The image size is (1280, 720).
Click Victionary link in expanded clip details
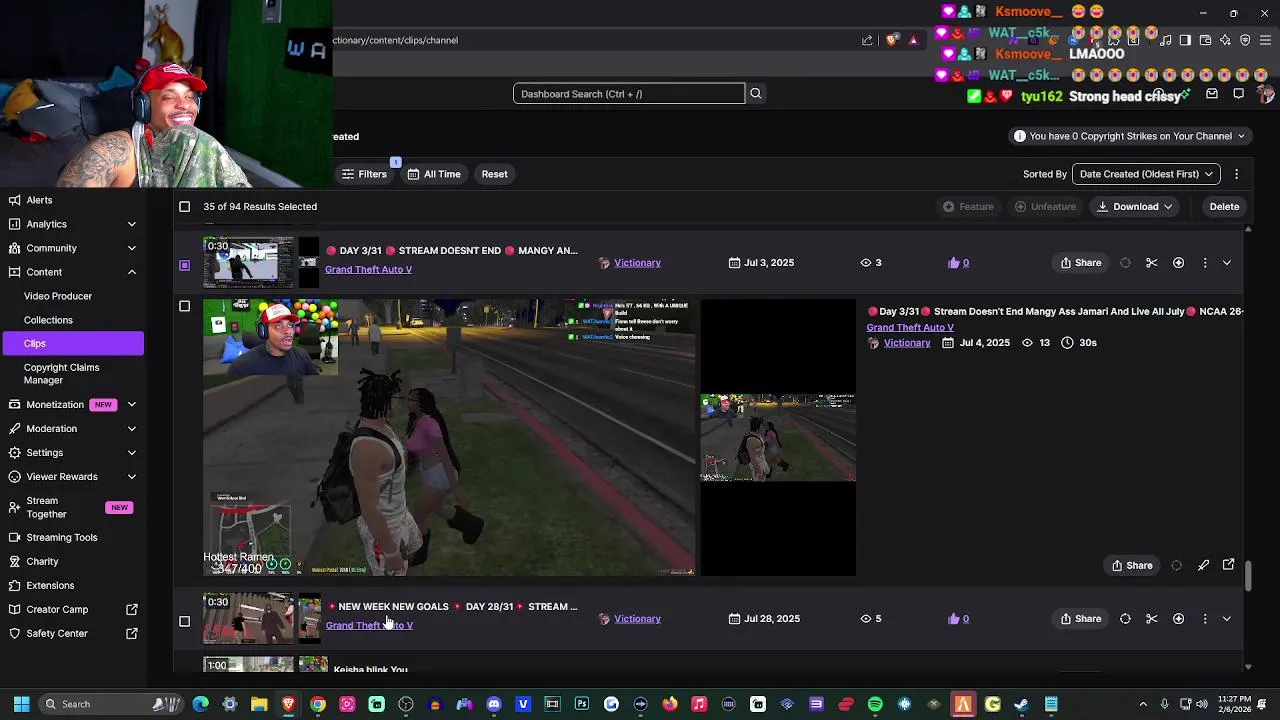pos(907,343)
